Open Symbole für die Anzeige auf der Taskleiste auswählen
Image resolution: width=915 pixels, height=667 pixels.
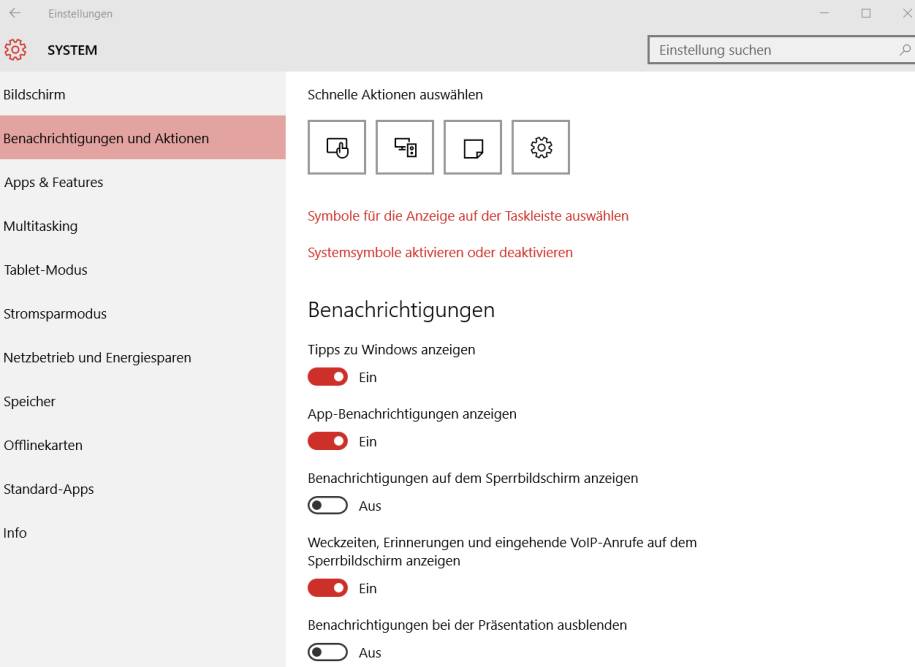[x=468, y=216]
